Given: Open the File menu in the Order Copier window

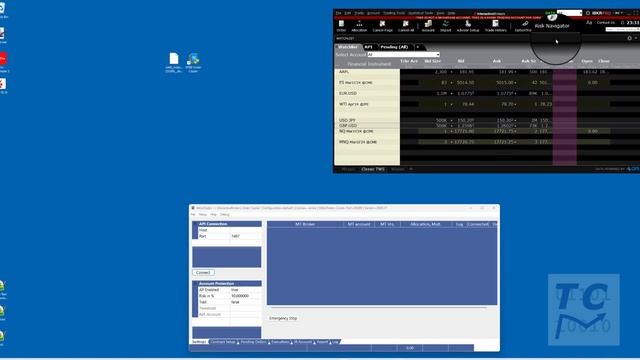Looking at the screenshot, I should 193,215.
